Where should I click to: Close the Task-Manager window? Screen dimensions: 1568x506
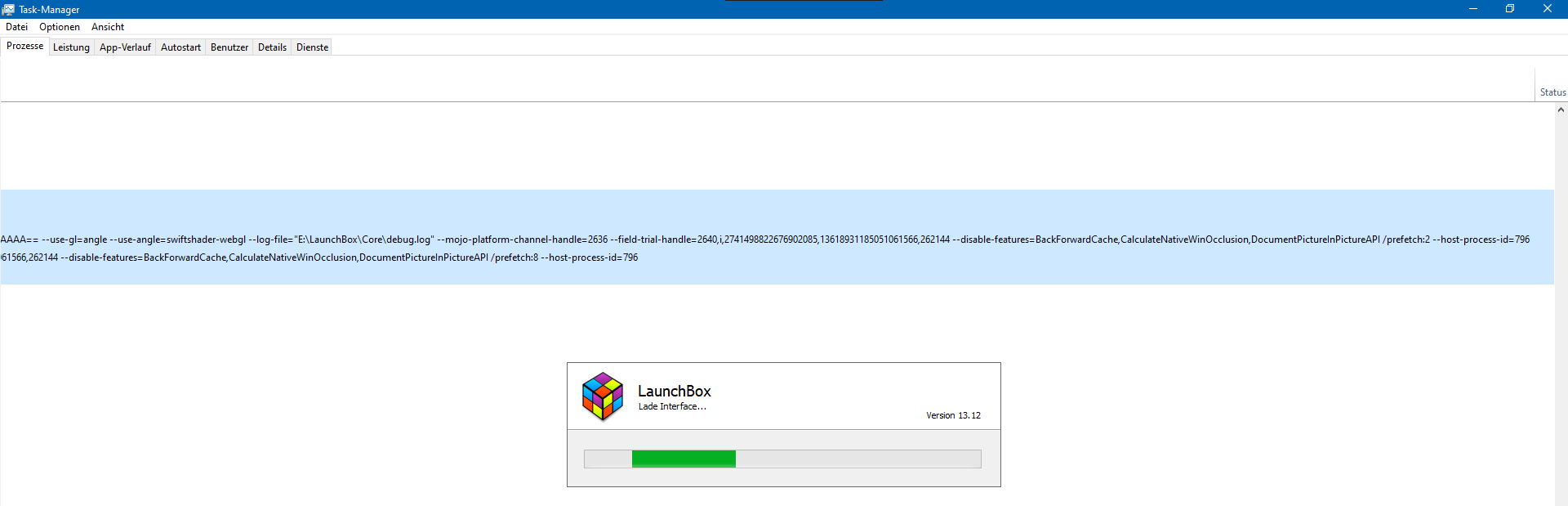coord(1548,9)
